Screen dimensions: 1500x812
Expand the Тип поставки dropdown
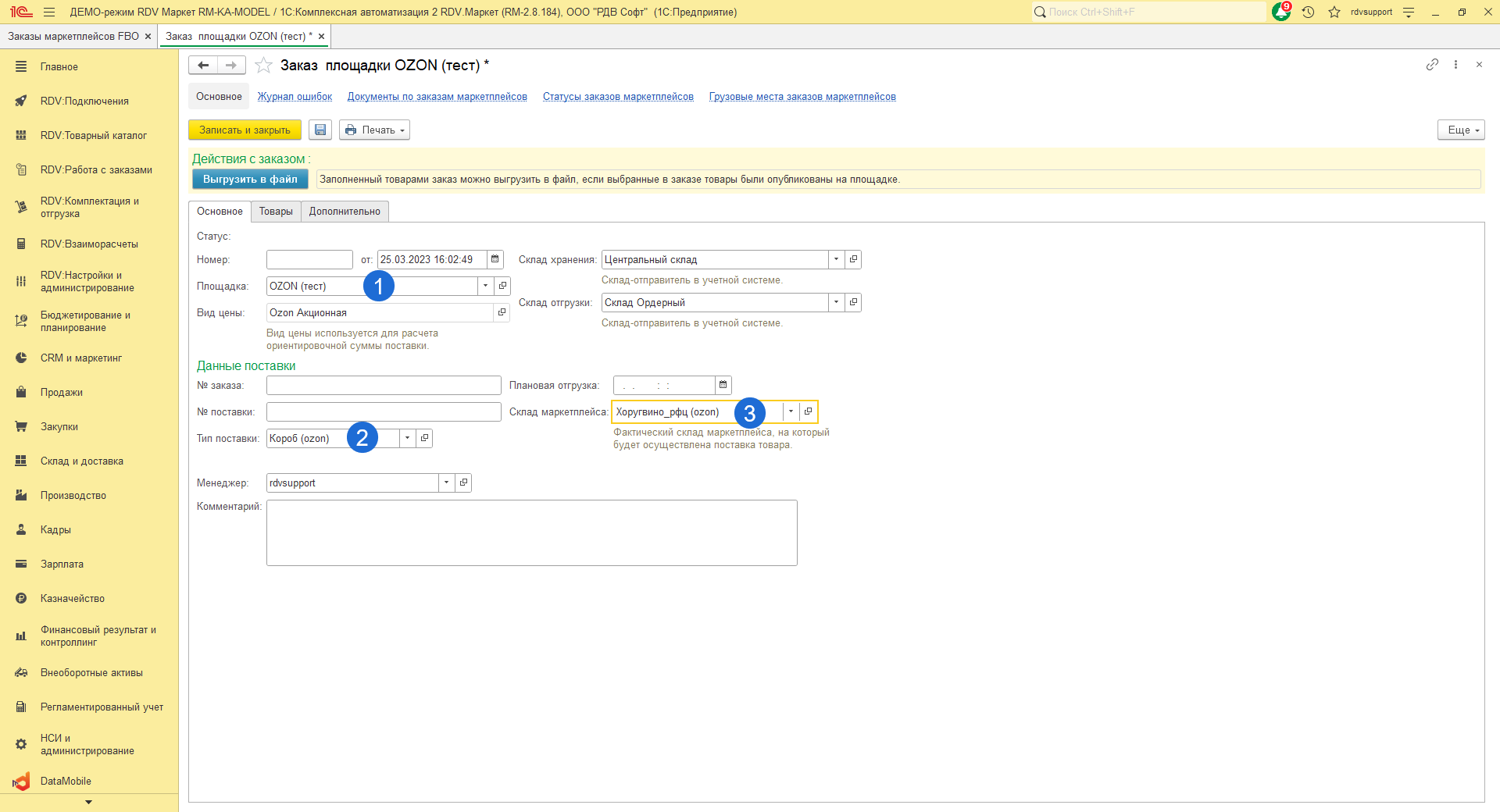pos(407,438)
